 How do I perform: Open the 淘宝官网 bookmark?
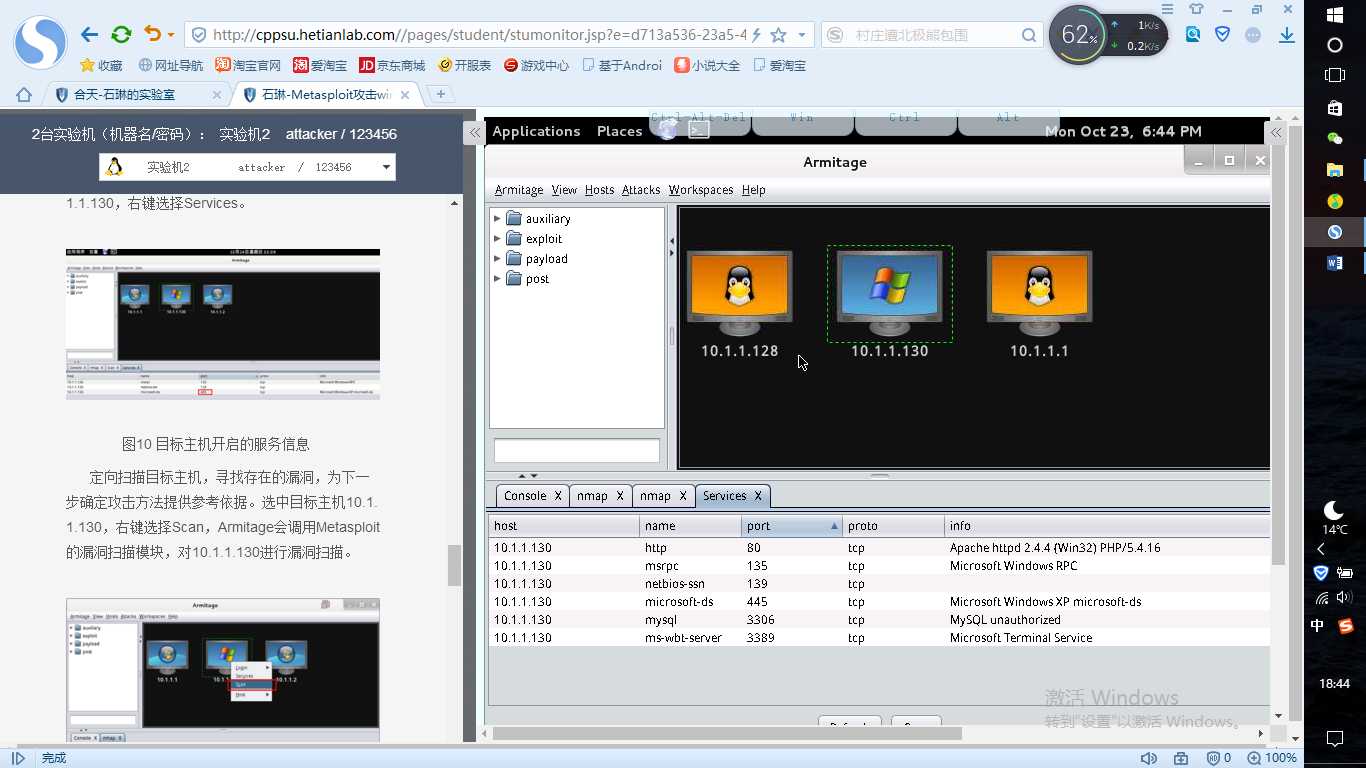coord(248,65)
